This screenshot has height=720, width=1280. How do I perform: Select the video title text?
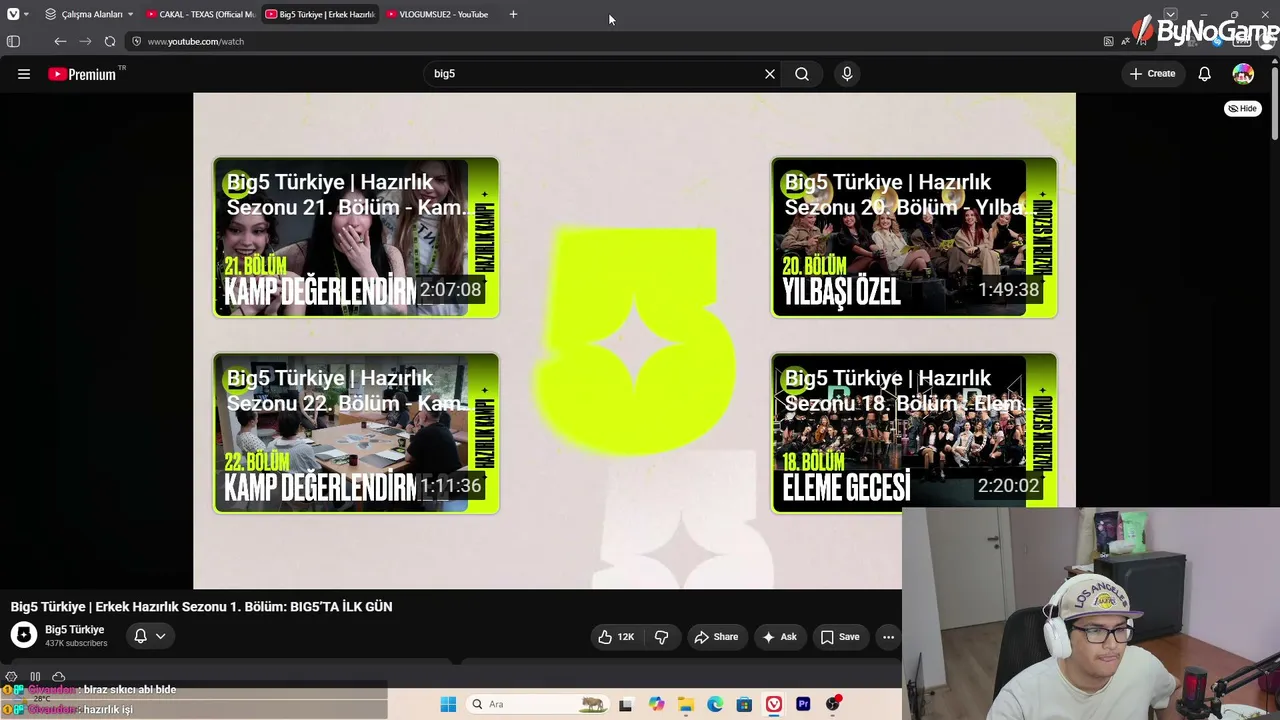[x=201, y=607]
